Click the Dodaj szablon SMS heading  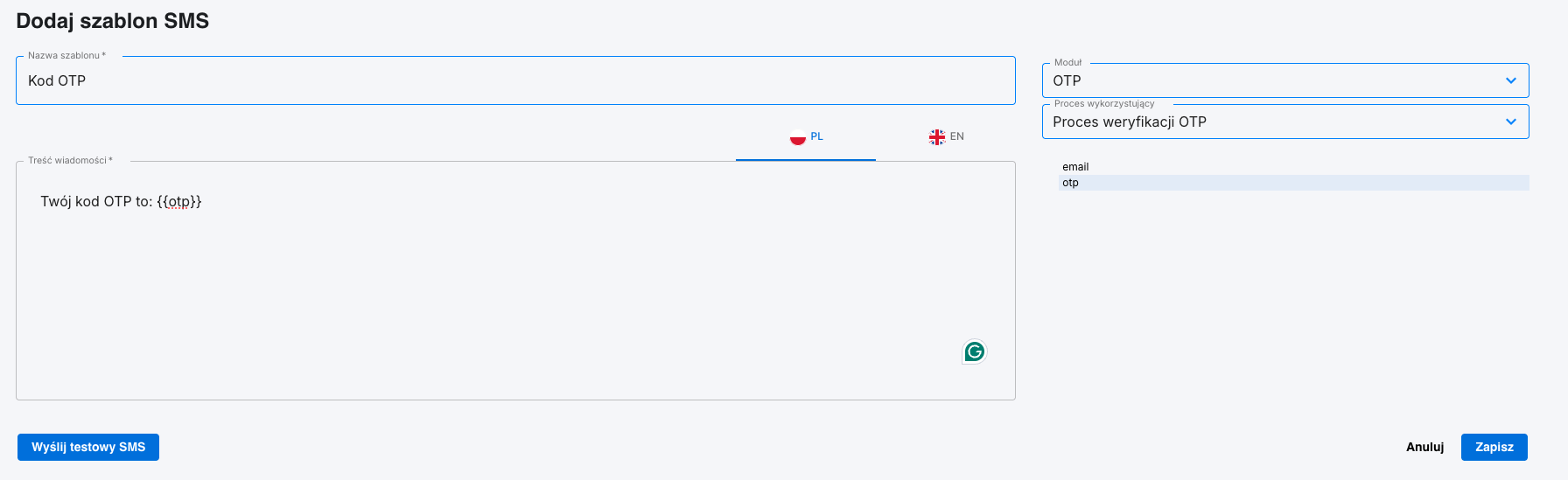click(112, 21)
